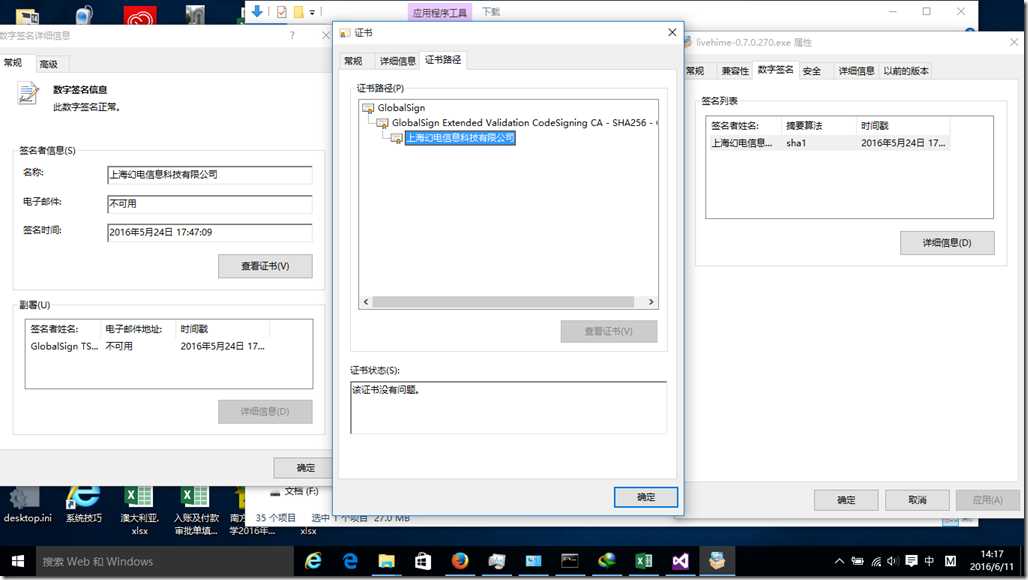Click the certificate icon beside highlighted leaf entry

pos(397,138)
